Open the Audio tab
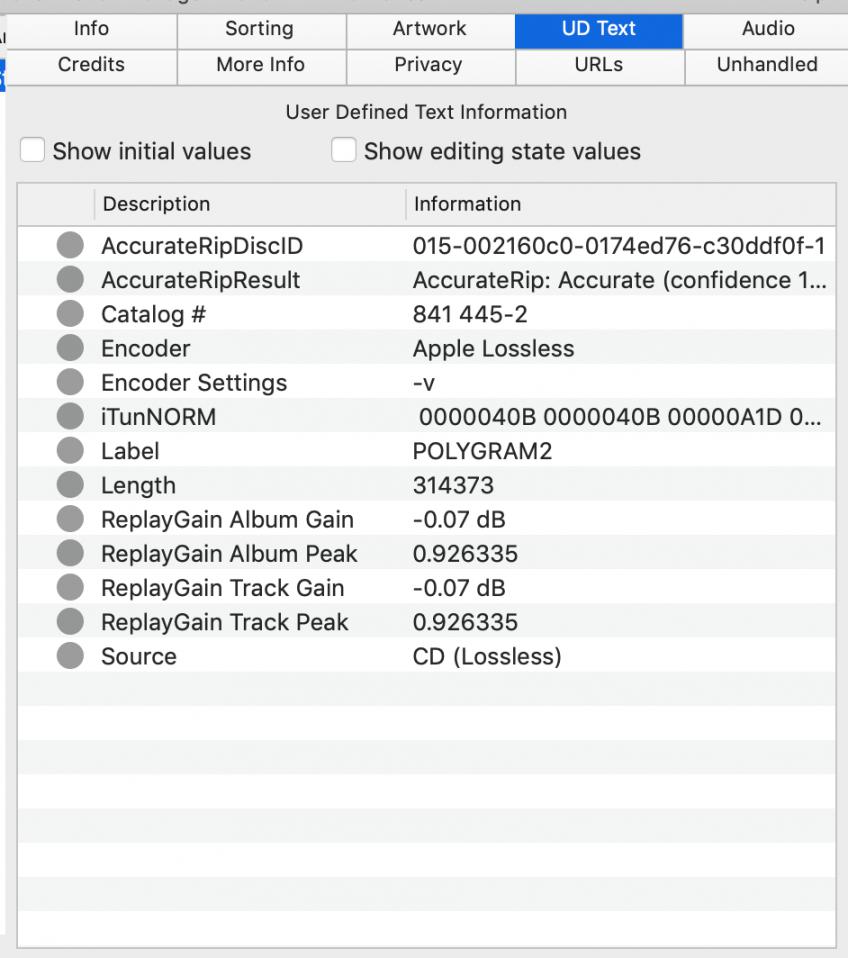Screen dimensions: 848x958 coord(767,29)
